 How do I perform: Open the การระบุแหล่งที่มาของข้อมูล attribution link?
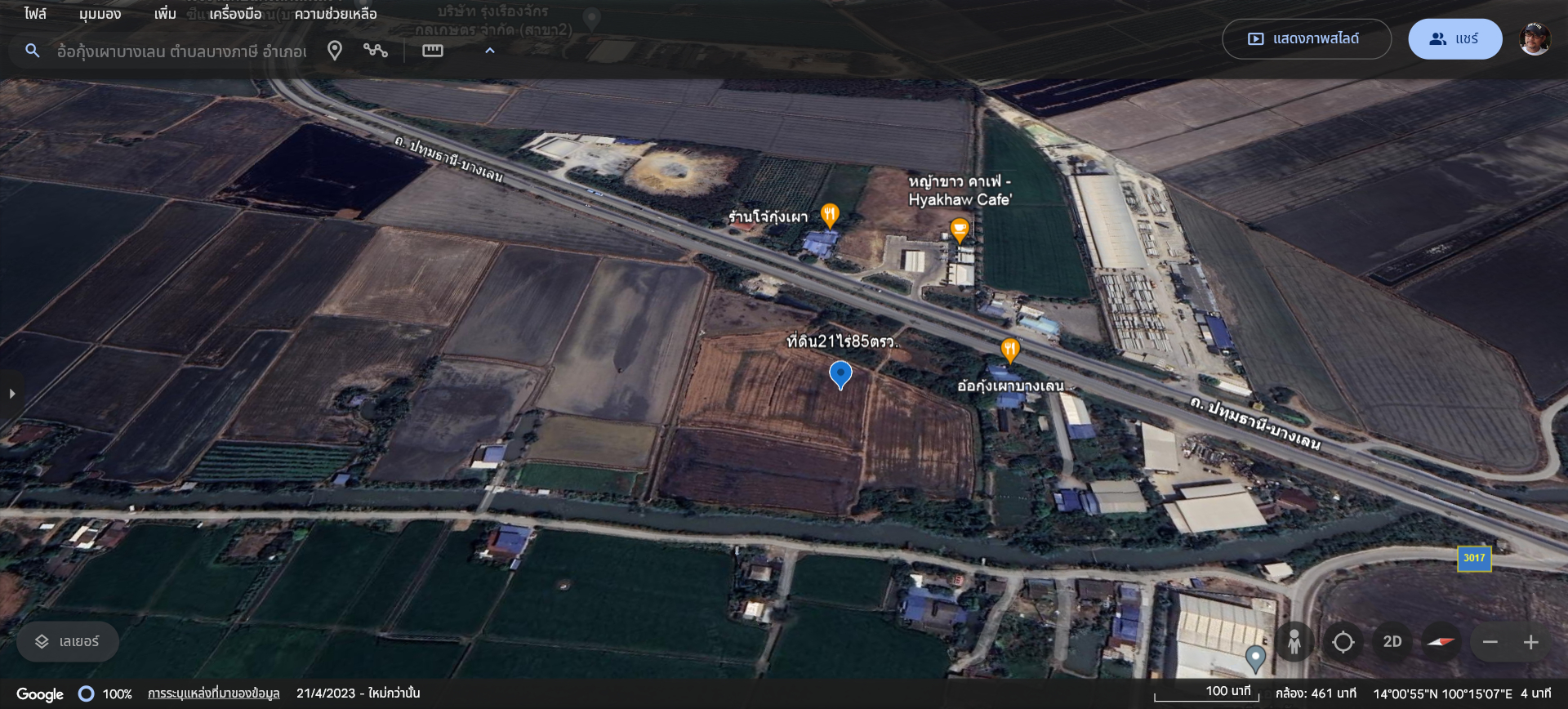tap(213, 693)
